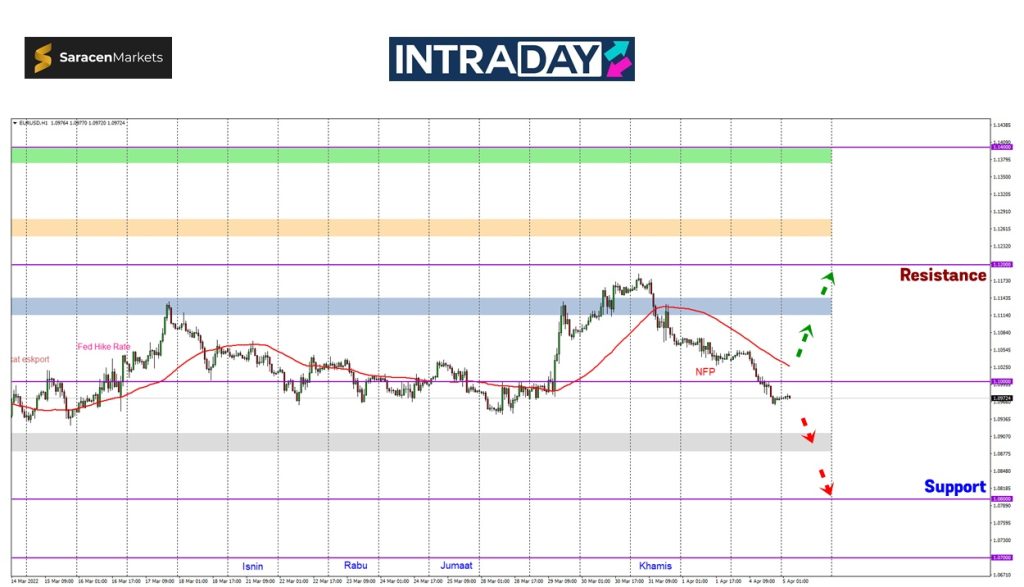Click the Rabu day label
This screenshot has height=587, width=1024.
tap(355, 565)
